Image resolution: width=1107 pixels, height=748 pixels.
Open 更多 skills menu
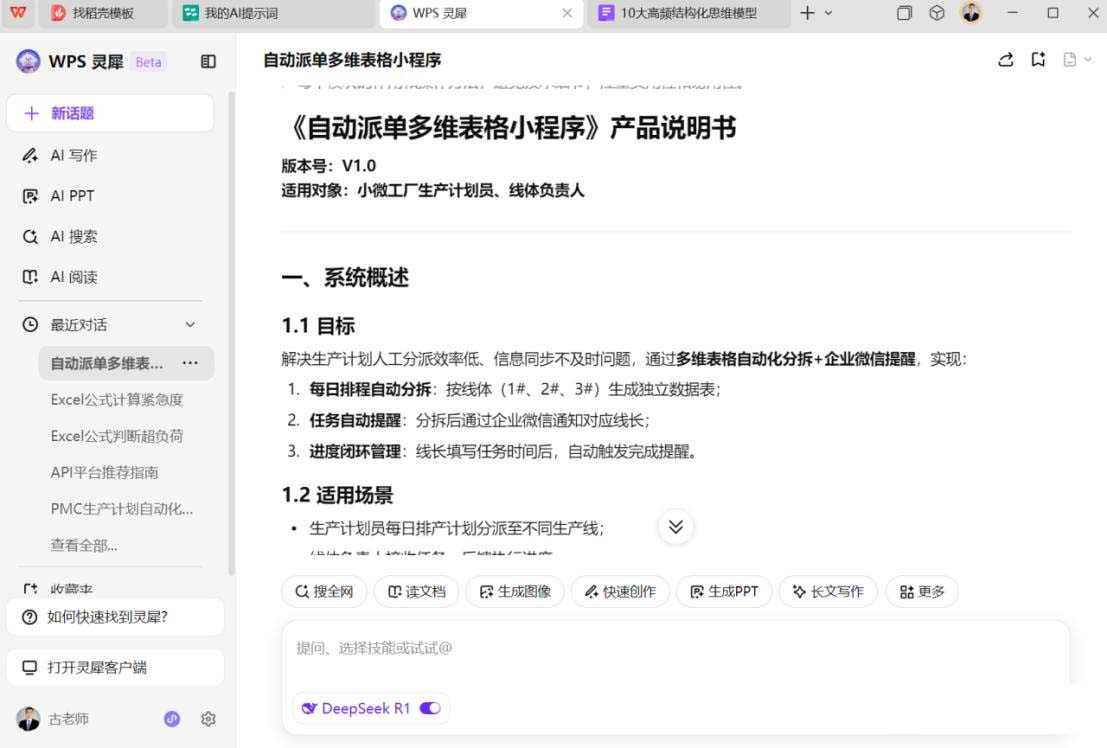(x=921, y=591)
